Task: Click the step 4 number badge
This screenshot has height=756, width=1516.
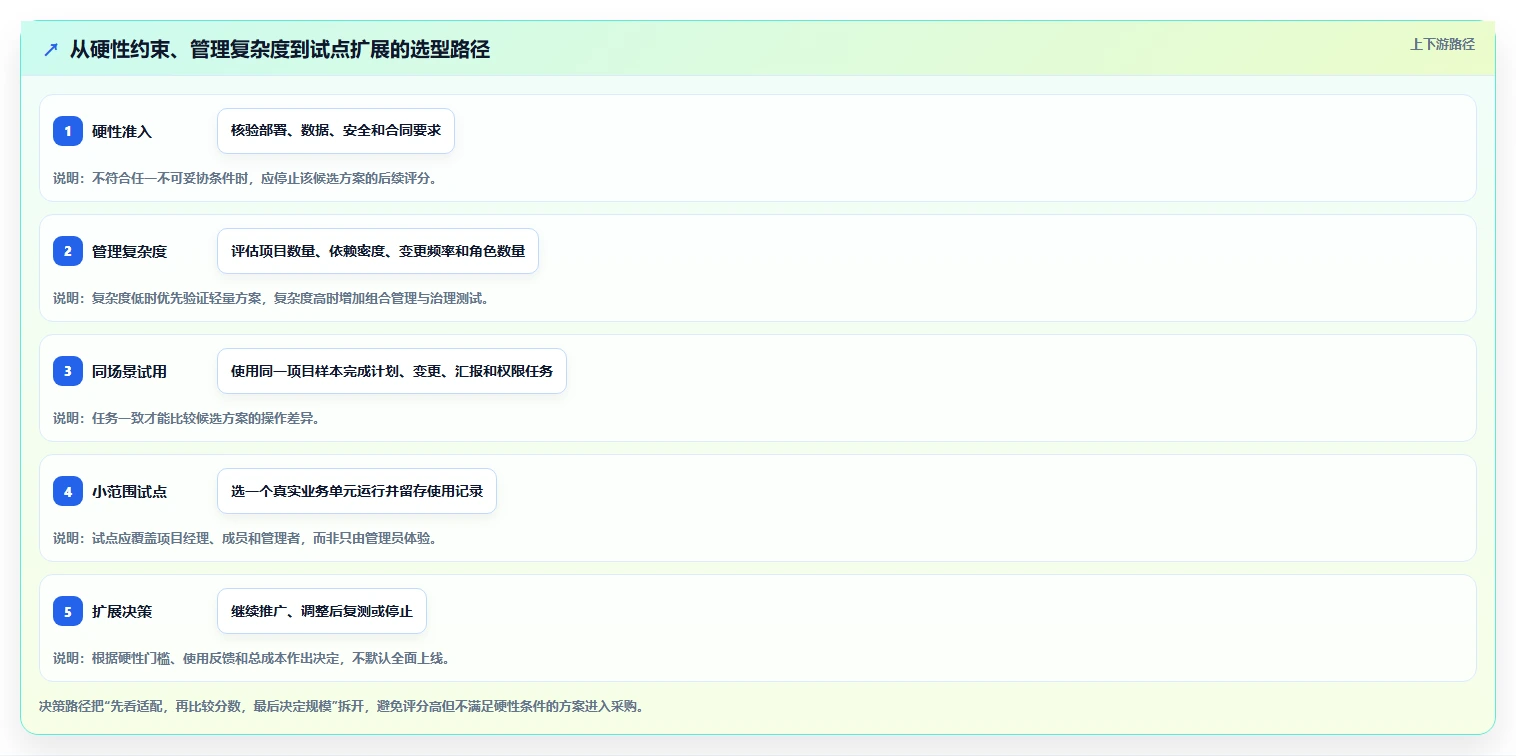Action: [68, 491]
